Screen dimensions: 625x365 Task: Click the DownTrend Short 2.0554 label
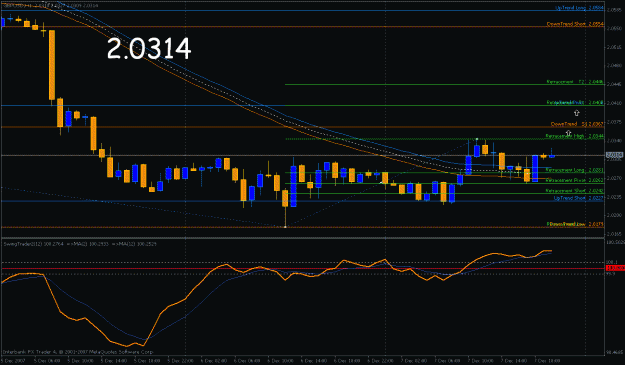click(x=575, y=24)
